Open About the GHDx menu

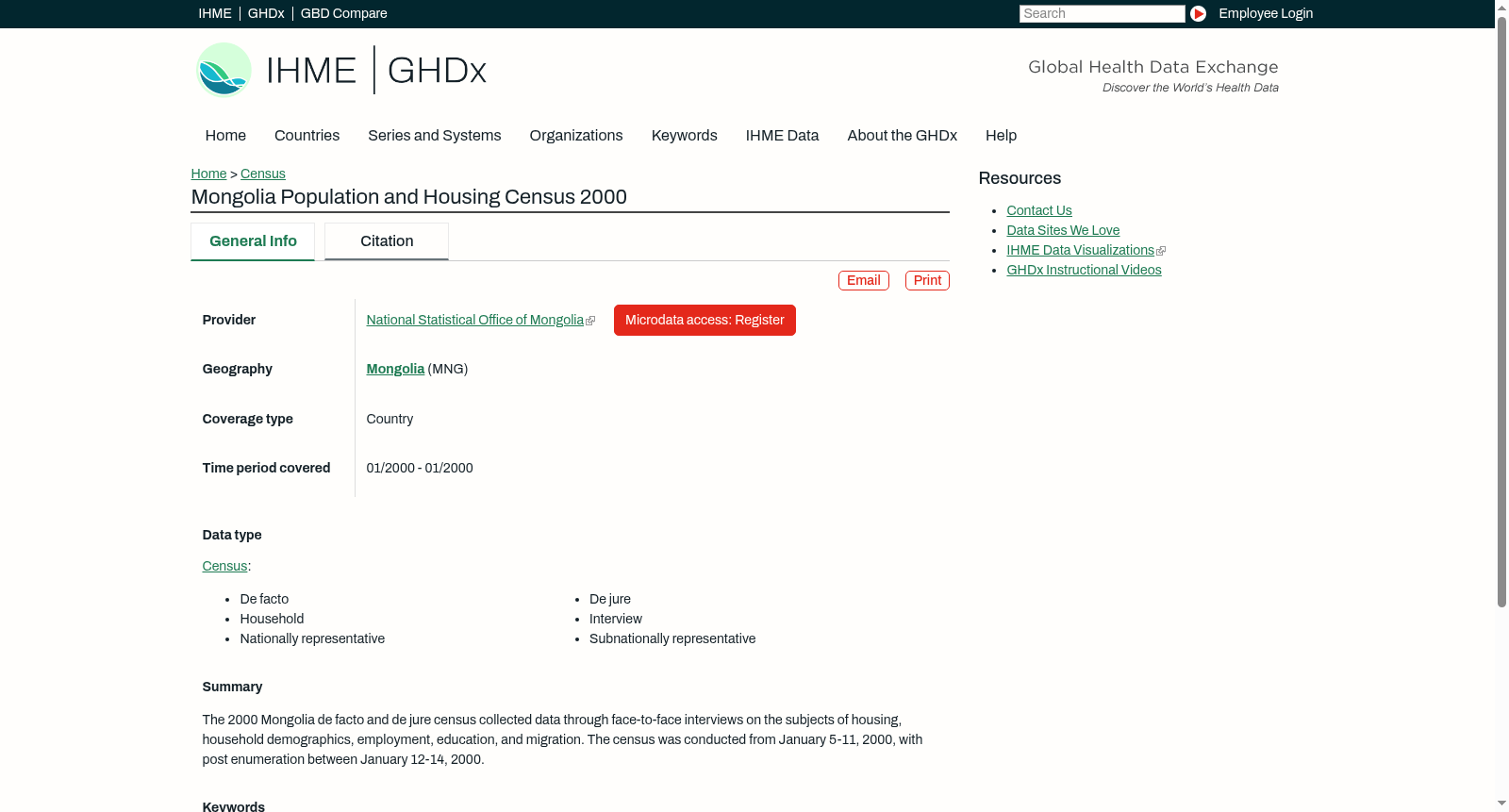tap(902, 135)
